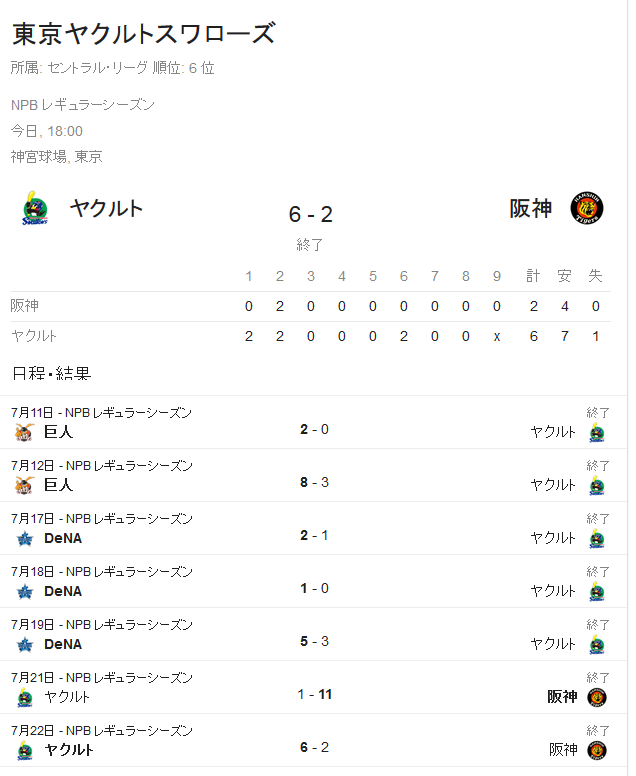The image size is (636, 776).
Task: Open the 東京ヤクルトスワローズ title heading
Action: click(x=144, y=34)
